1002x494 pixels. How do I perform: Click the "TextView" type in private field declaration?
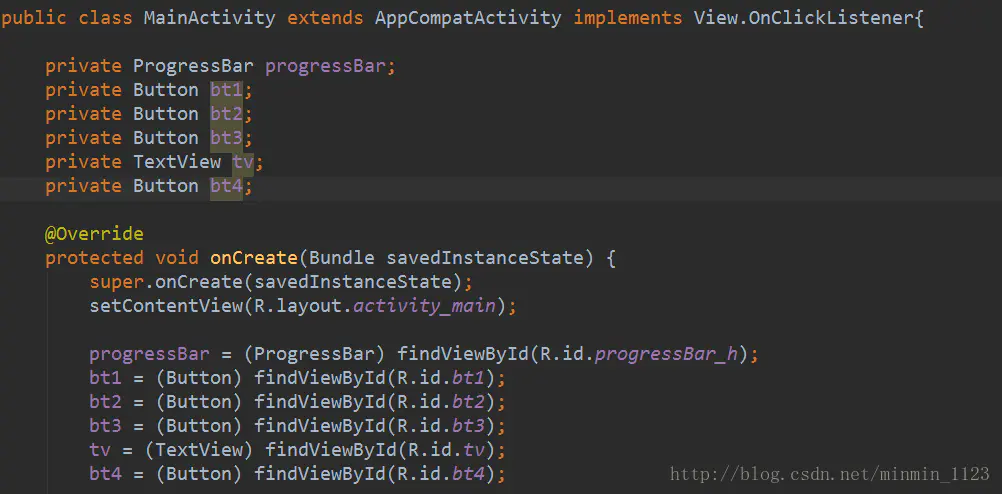click(177, 162)
